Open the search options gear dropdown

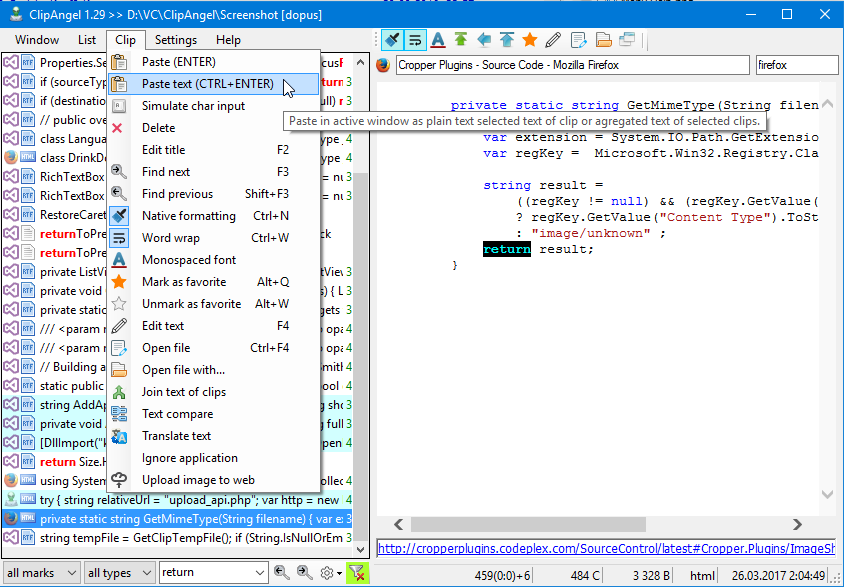point(330,573)
